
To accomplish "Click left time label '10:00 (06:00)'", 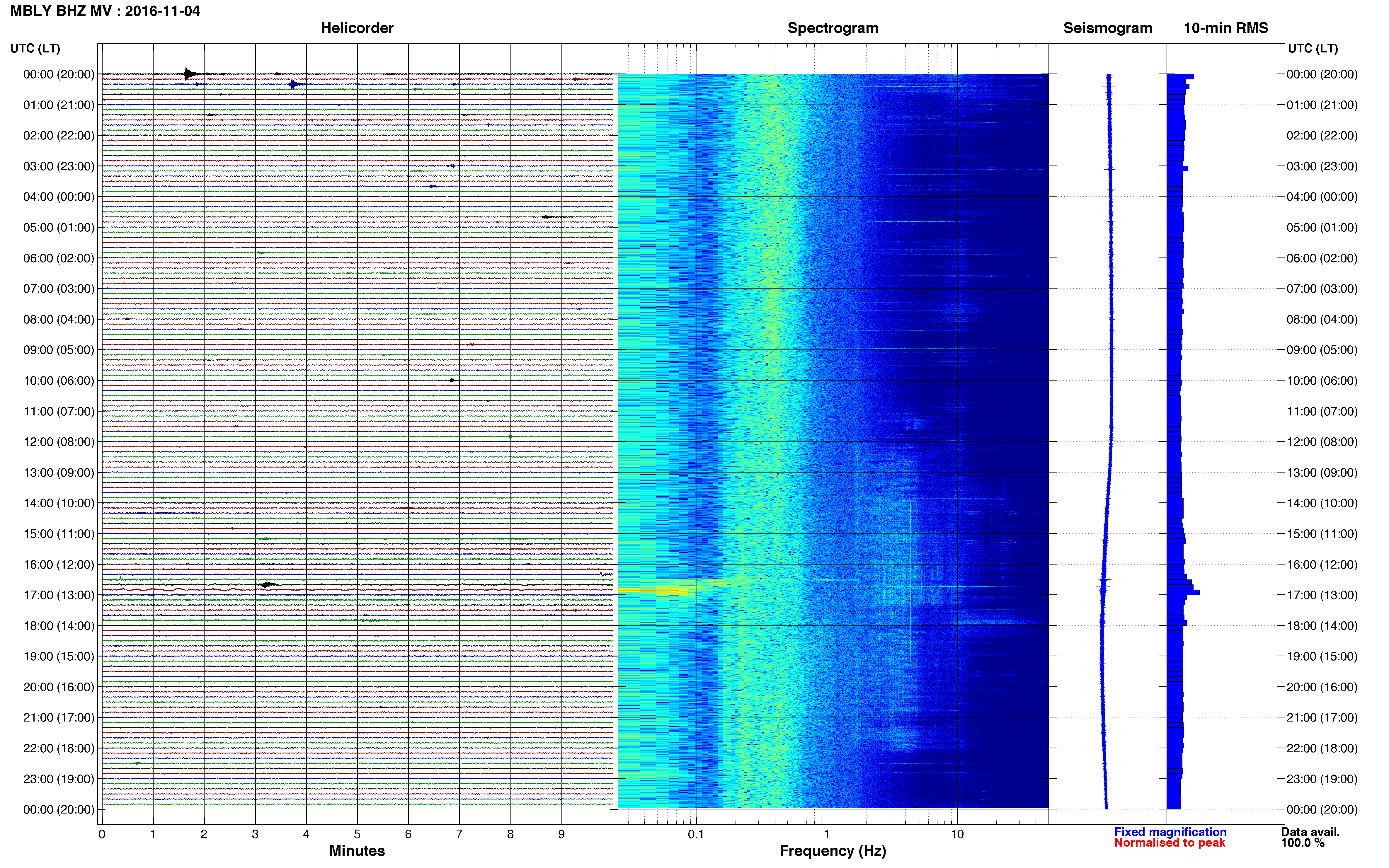I will coord(59,381).
